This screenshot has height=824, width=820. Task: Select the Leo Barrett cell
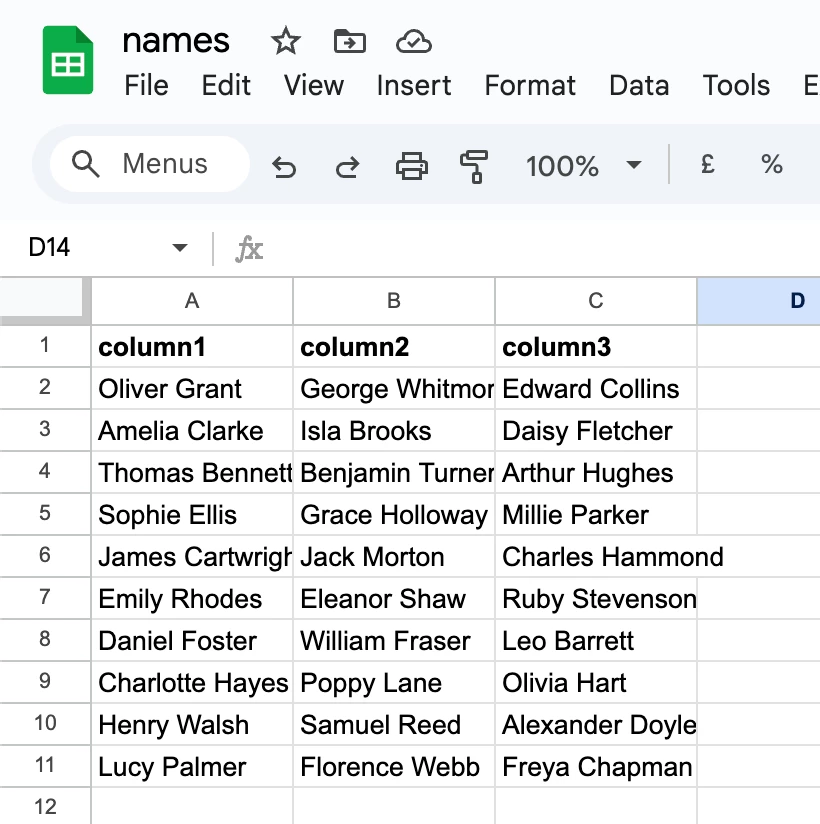(596, 641)
